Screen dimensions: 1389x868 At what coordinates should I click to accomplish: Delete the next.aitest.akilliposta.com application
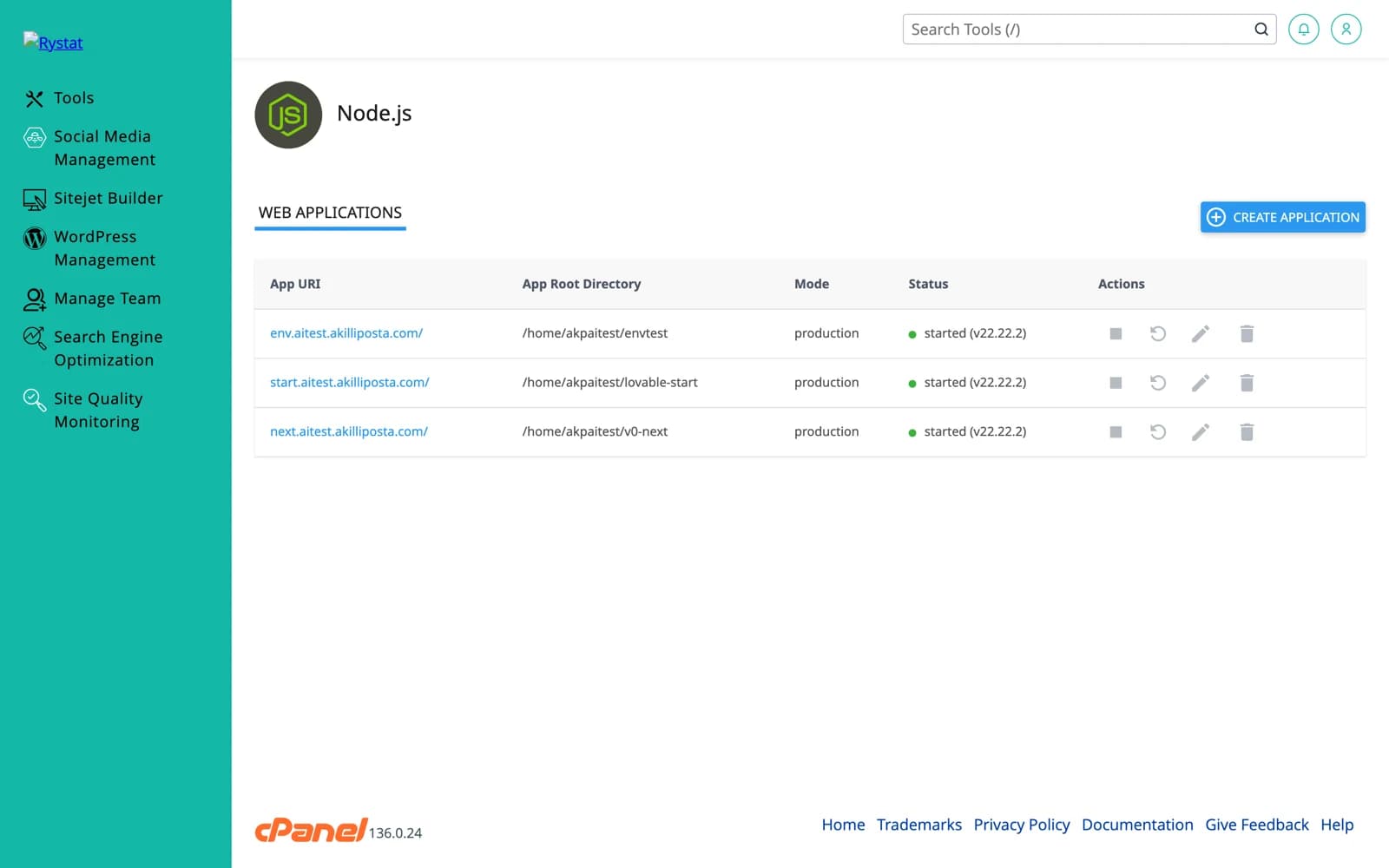1247,432
